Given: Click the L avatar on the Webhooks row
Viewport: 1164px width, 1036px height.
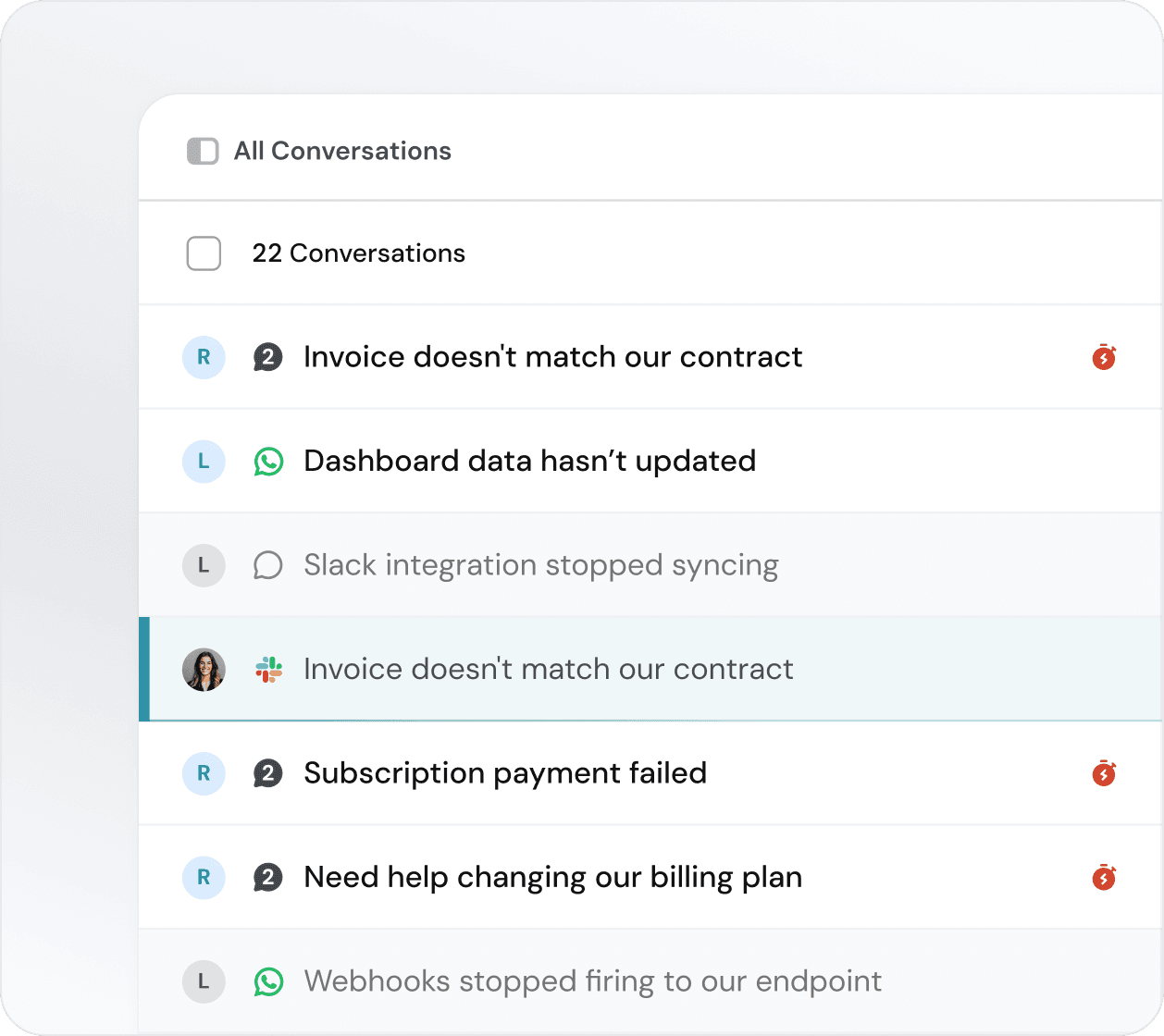Looking at the screenshot, I should pos(204,981).
